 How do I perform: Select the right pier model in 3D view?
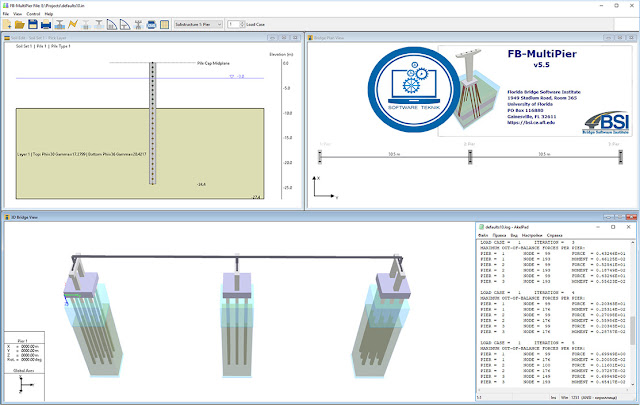382,318
